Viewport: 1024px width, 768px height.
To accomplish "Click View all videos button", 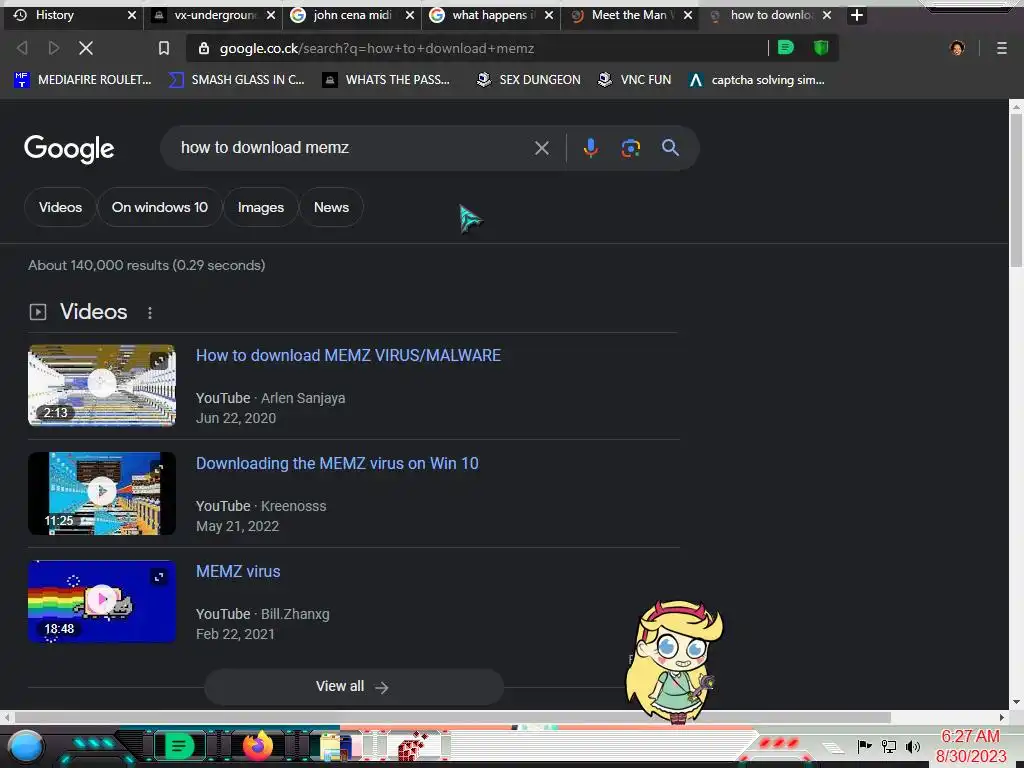I will point(354,686).
